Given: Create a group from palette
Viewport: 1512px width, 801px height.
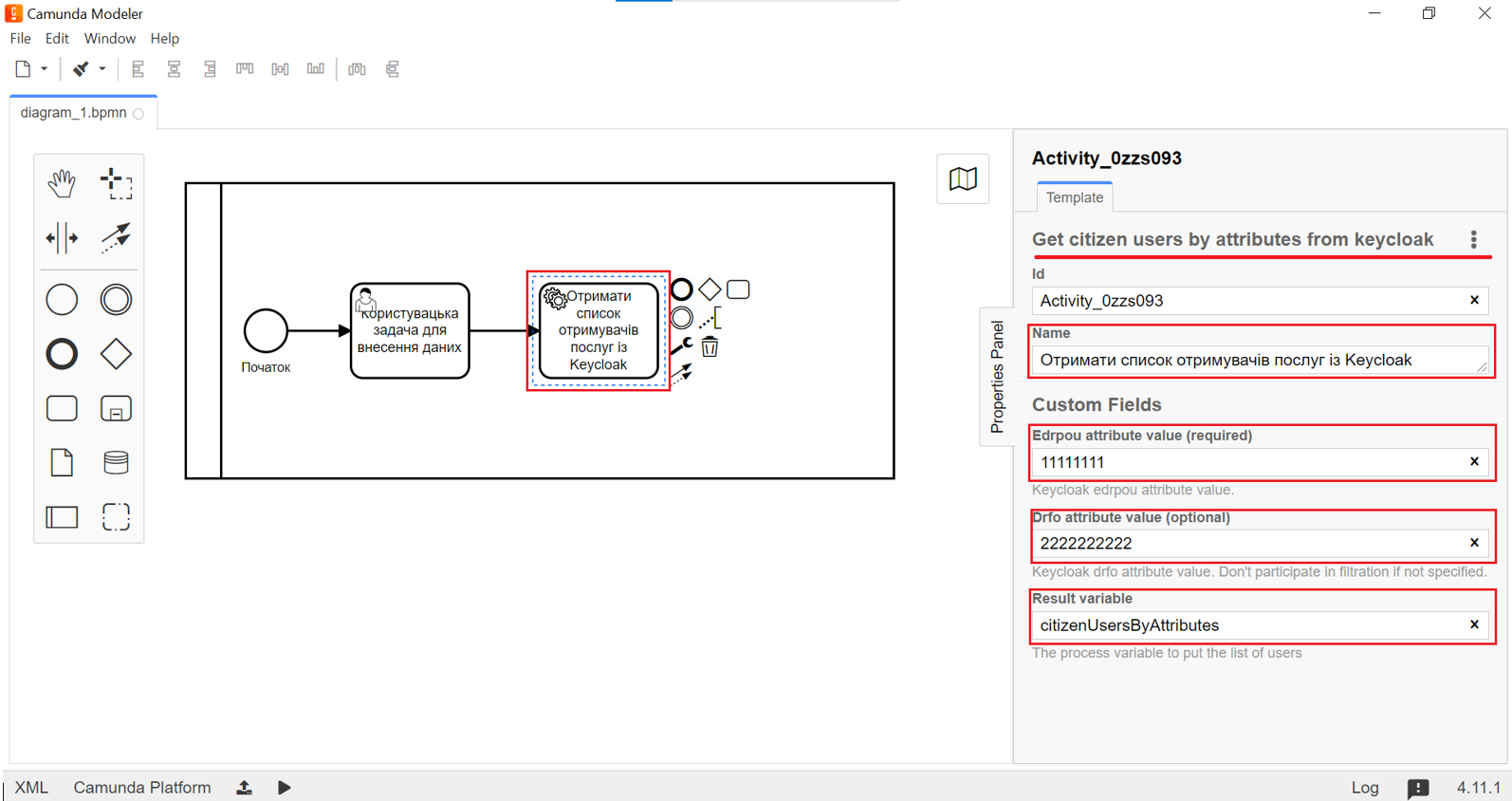Looking at the screenshot, I should click(x=116, y=517).
